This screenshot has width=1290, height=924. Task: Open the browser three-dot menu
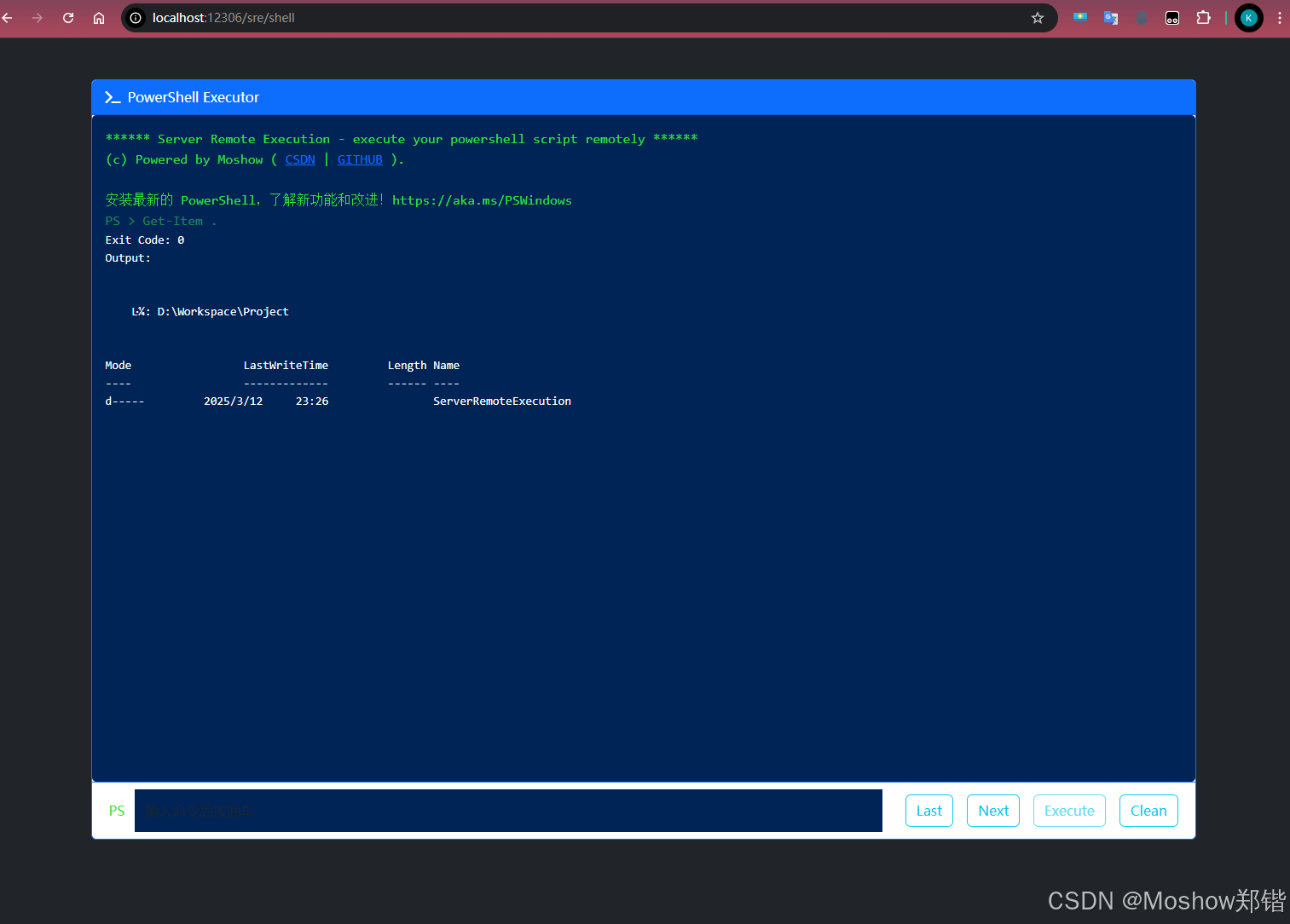1279,18
